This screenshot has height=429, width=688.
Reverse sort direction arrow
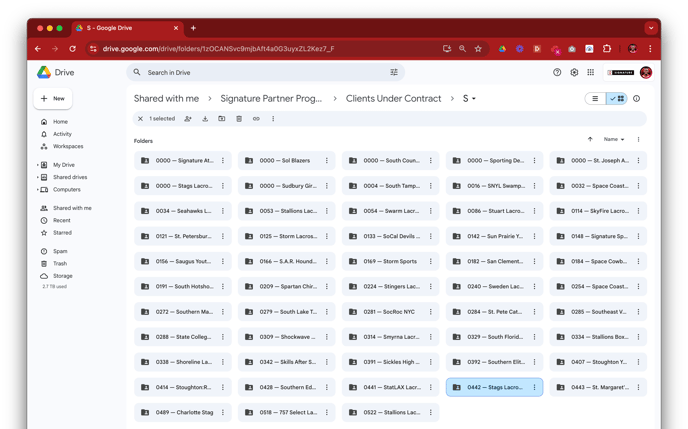(590, 139)
